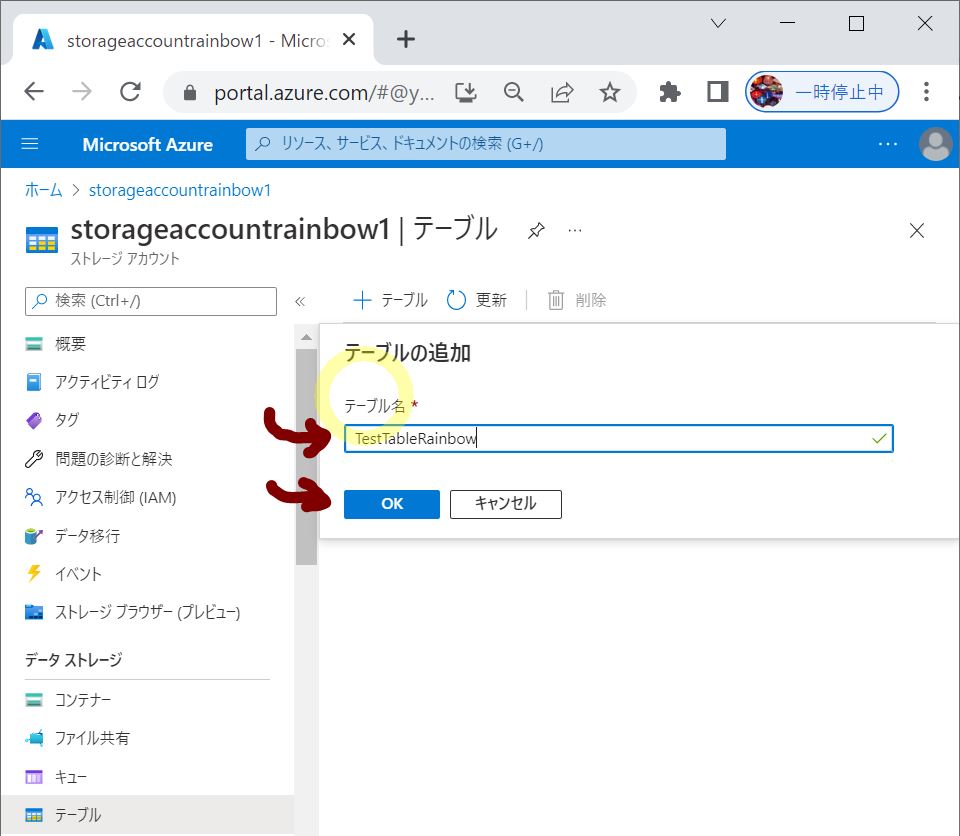Open the Azure portal hamburger menu
Image resolution: width=960 pixels, height=836 pixels.
pyautogui.click(x=30, y=144)
